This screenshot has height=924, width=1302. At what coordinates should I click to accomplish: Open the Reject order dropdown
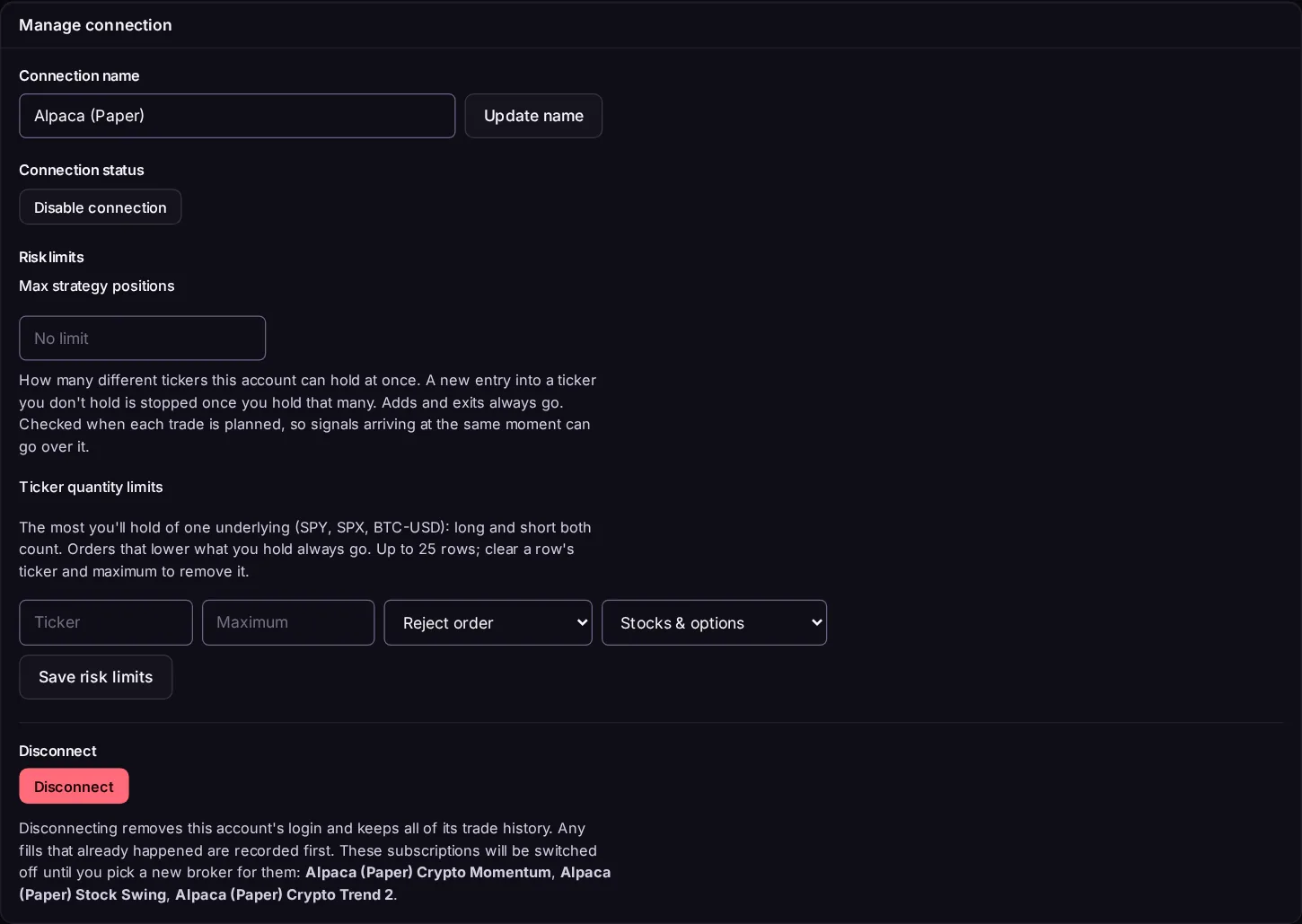pos(488,622)
